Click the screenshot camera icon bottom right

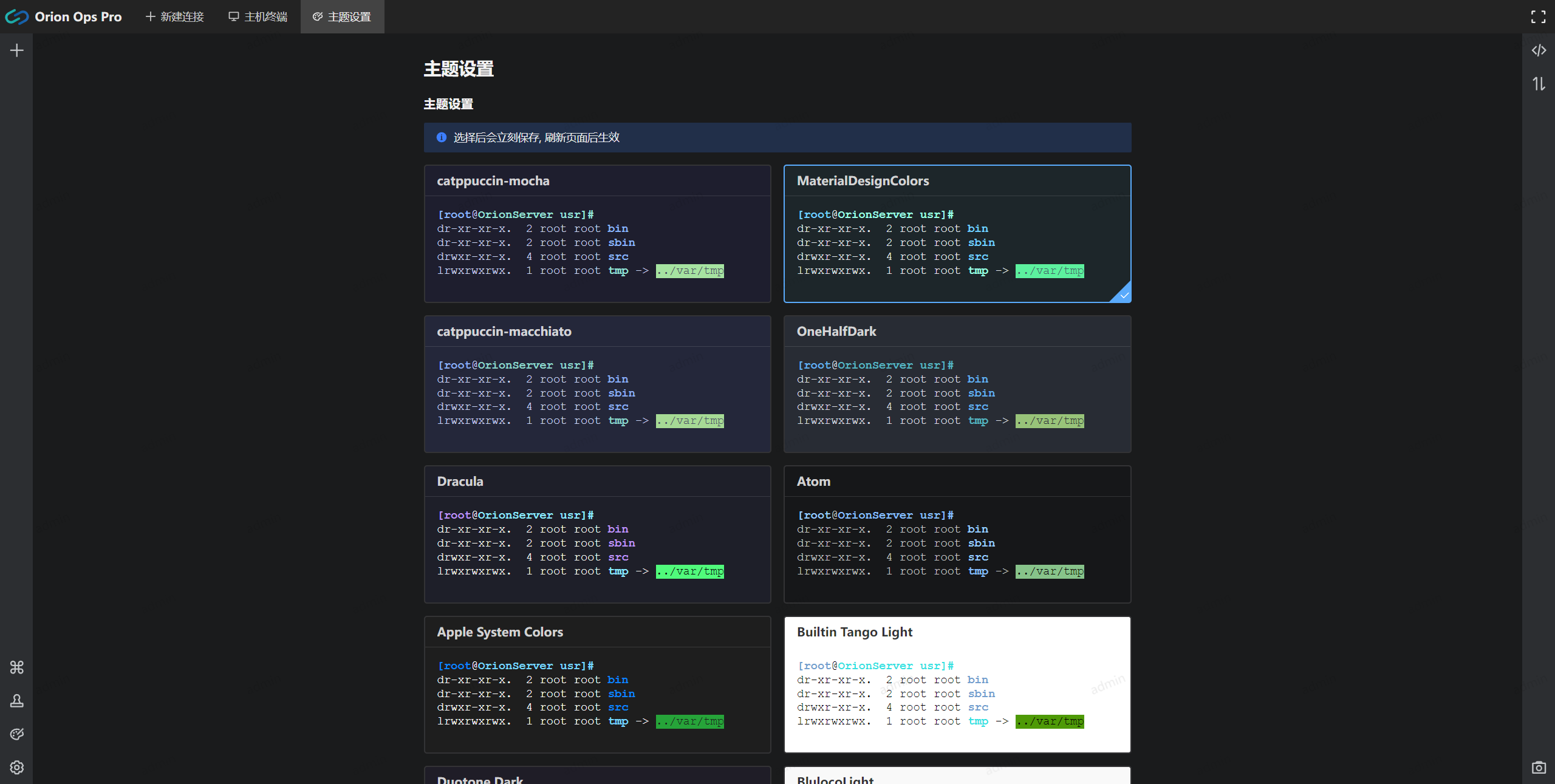(1539, 768)
